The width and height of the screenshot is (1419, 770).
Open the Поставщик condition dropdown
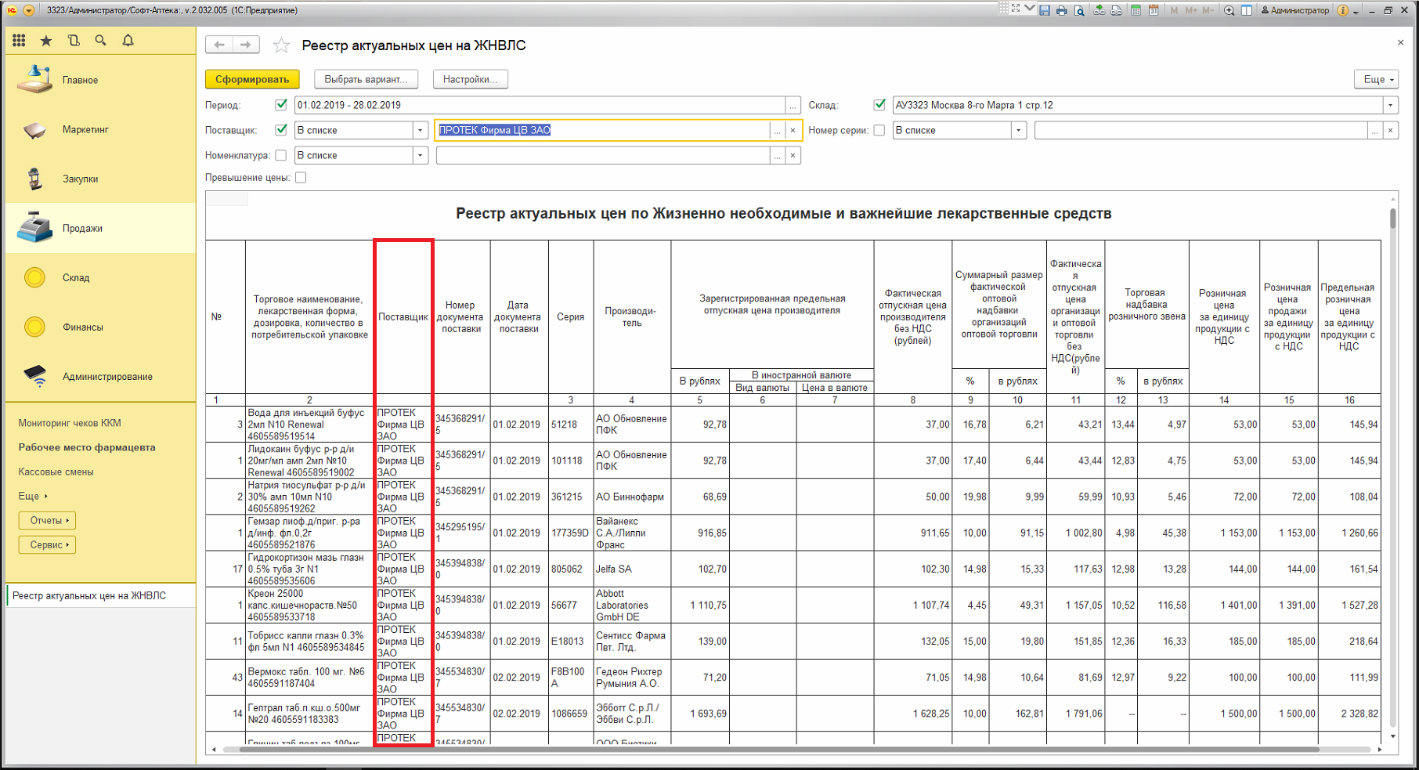pyautogui.click(x=420, y=130)
